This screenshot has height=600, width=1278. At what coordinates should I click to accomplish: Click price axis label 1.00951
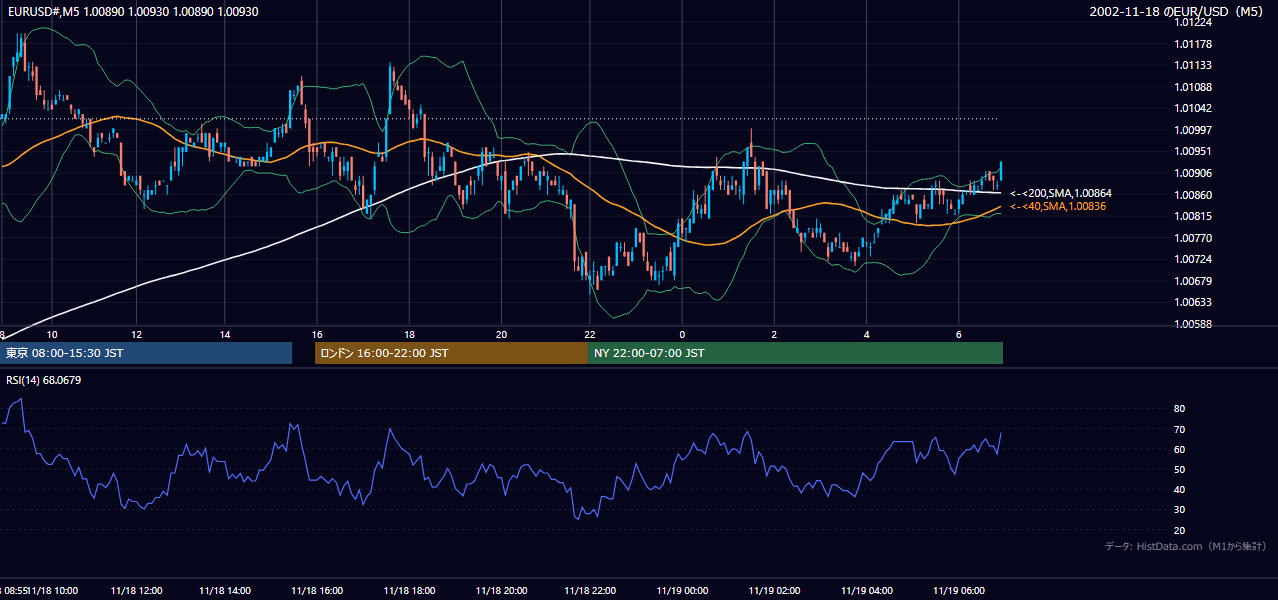1192,151
